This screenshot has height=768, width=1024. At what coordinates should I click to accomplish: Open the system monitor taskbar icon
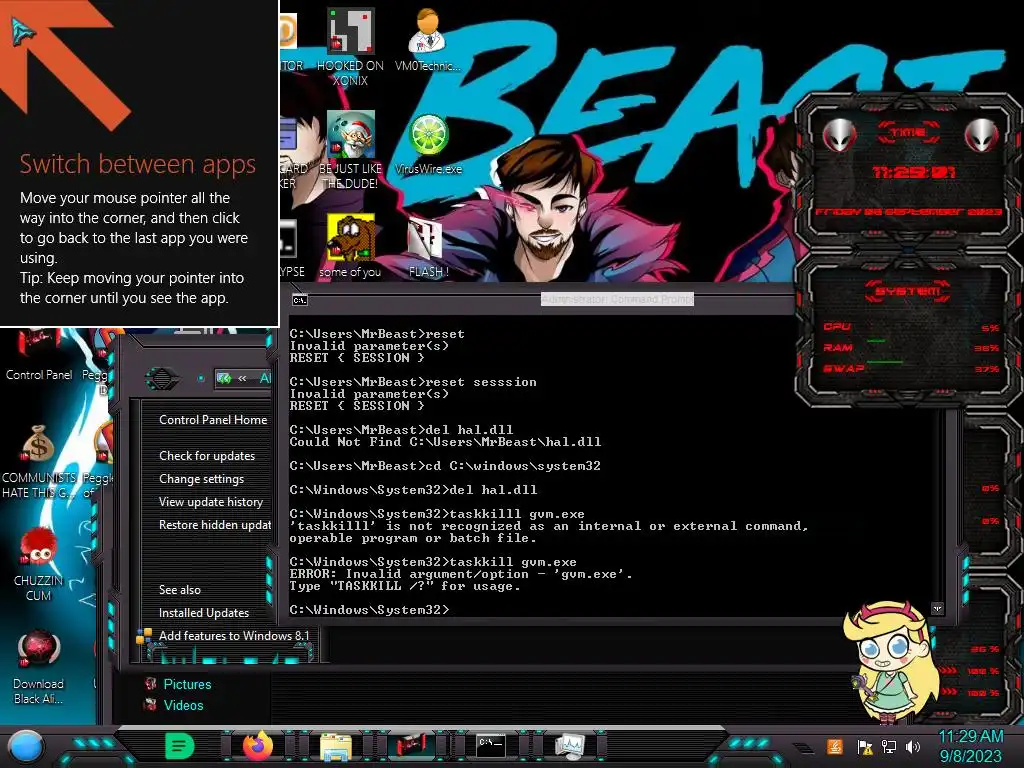569,746
